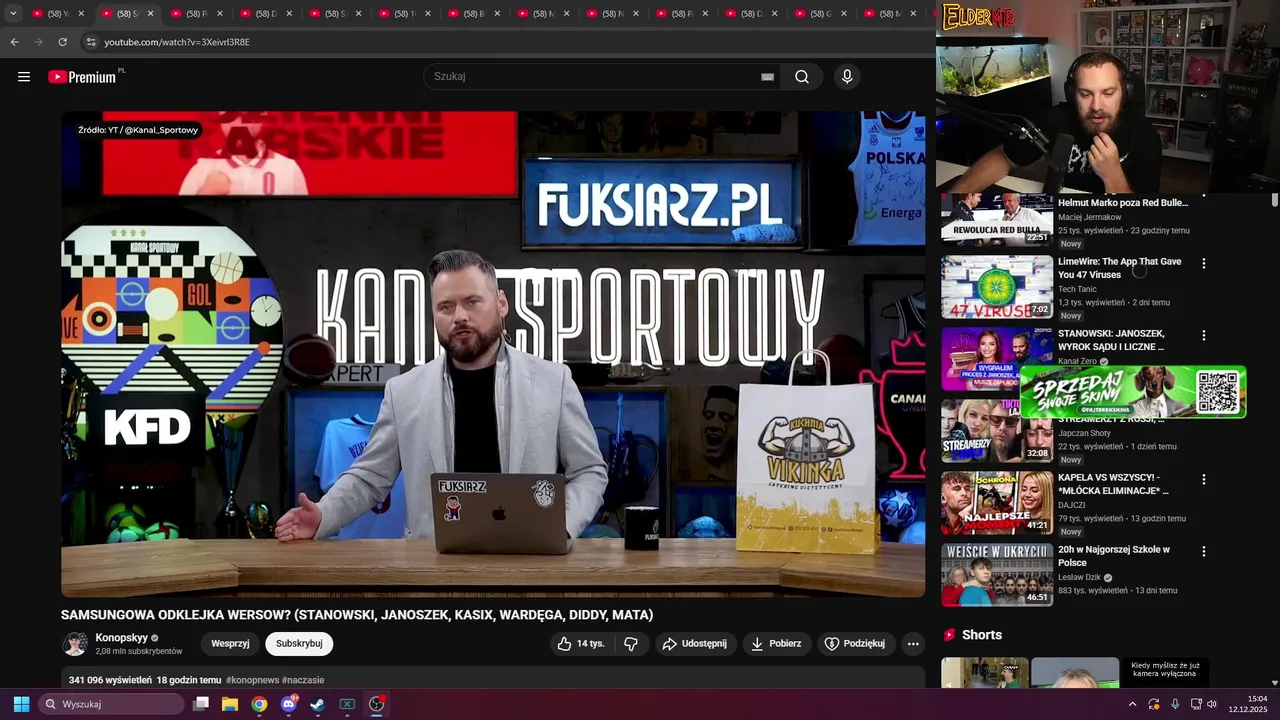Image resolution: width=1280 pixels, height=720 pixels.
Task: Click the video title SAMSUNGOWA ODKLEJKA WERSOW
Action: (x=357, y=615)
